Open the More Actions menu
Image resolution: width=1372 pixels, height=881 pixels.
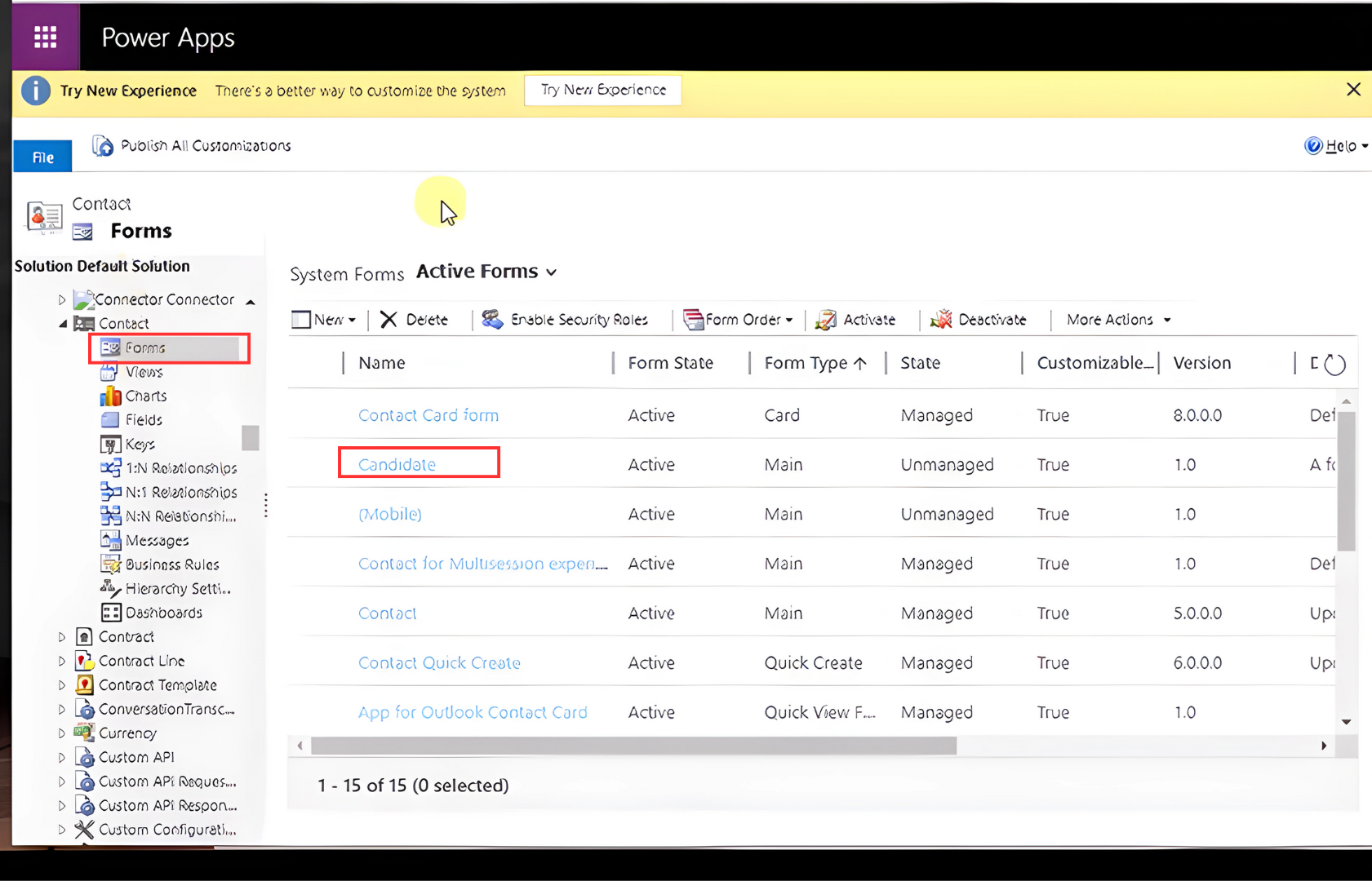[x=1118, y=320]
